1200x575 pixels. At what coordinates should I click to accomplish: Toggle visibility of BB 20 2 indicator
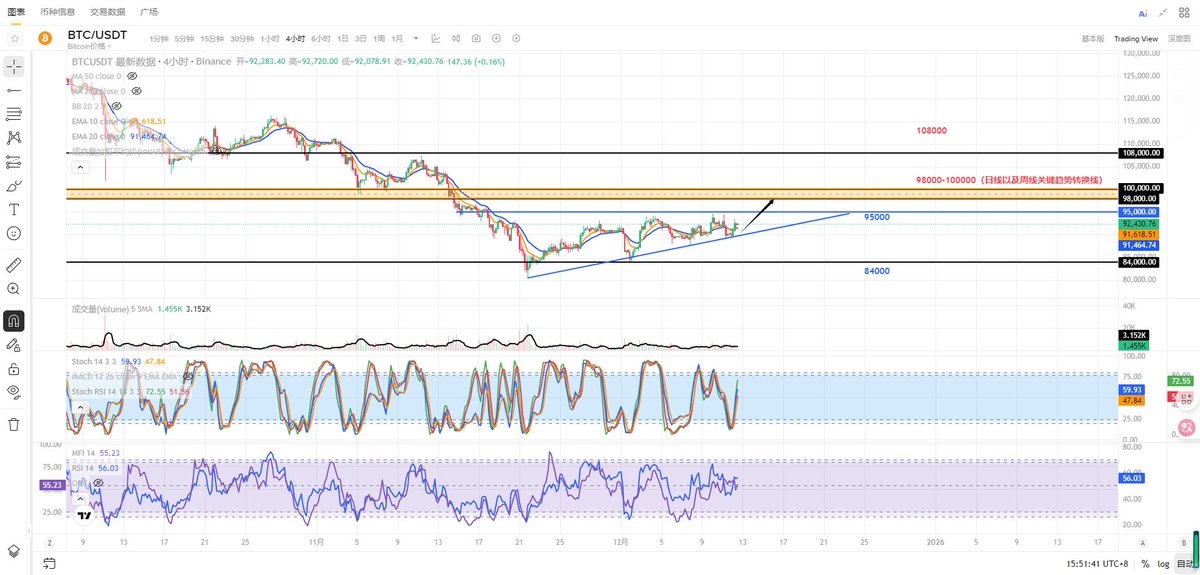[117, 106]
